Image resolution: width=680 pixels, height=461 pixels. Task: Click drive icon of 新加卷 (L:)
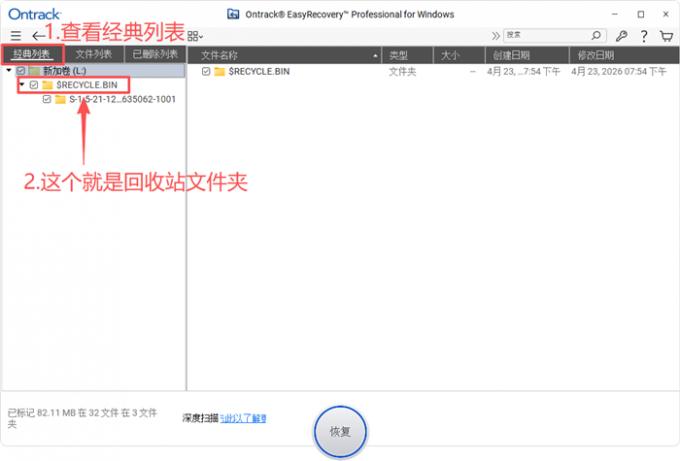click(x=34, y=71)
